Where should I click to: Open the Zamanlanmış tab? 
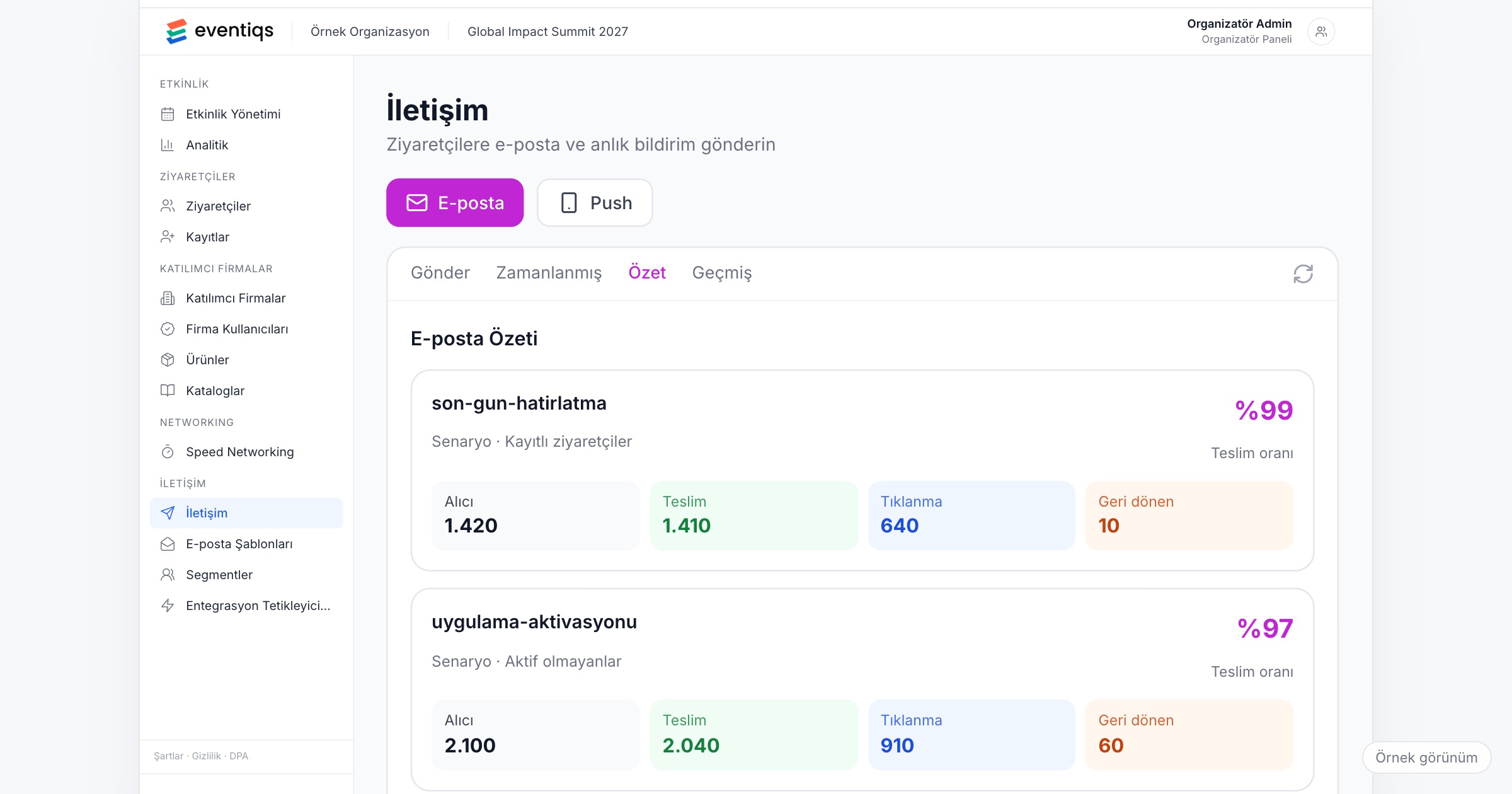point(549,273)
